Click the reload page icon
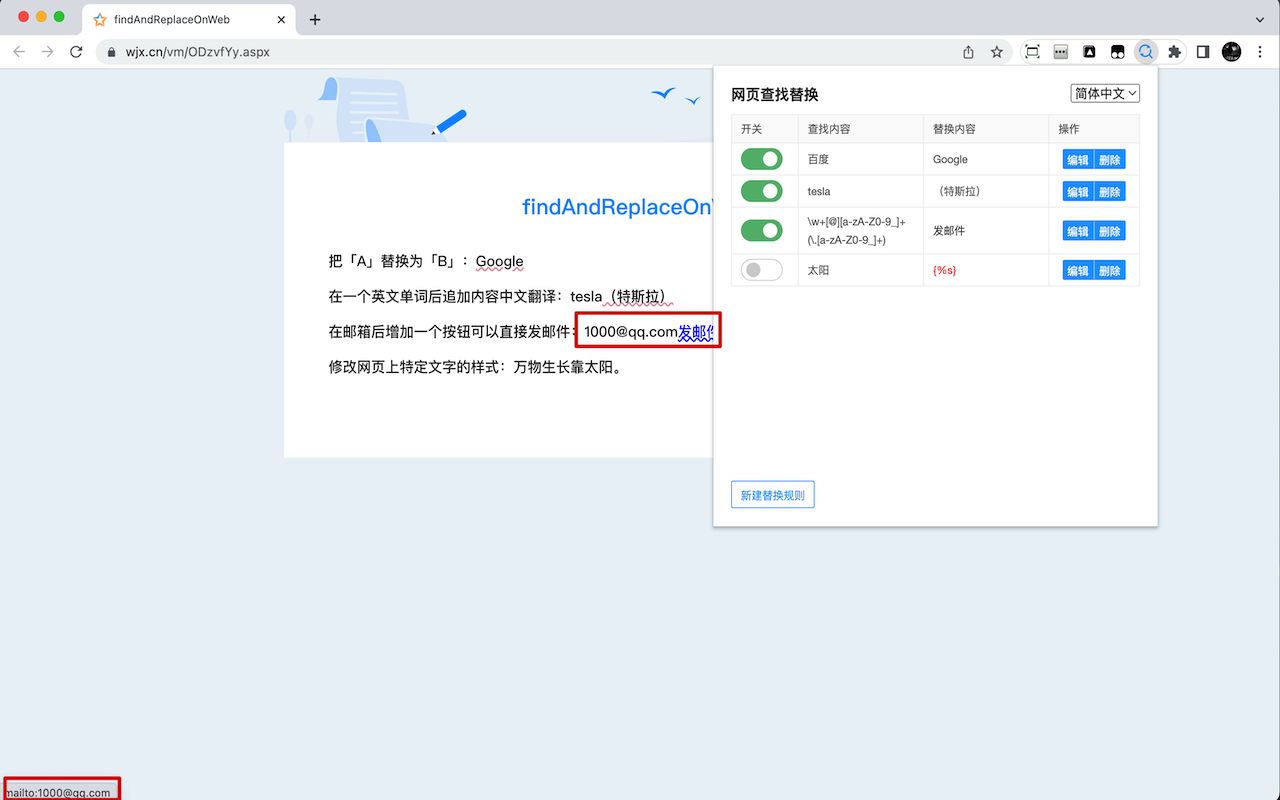 coord(76,51)
